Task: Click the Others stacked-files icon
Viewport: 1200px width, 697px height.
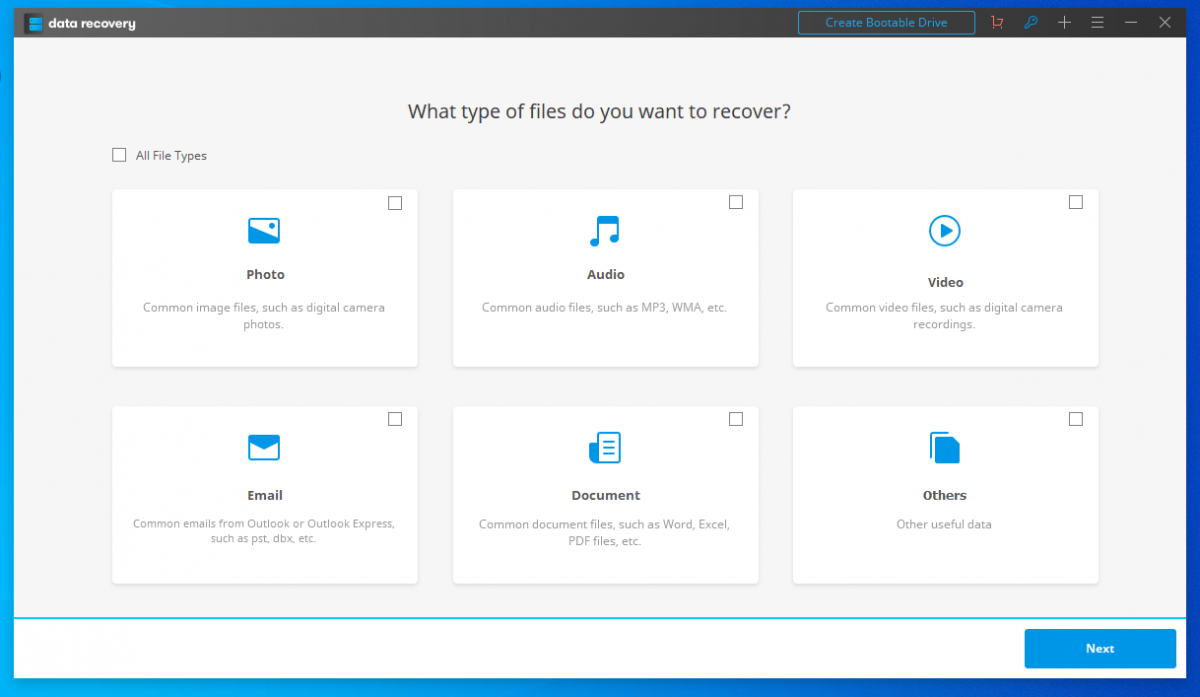Action: [x=945, y=447]
